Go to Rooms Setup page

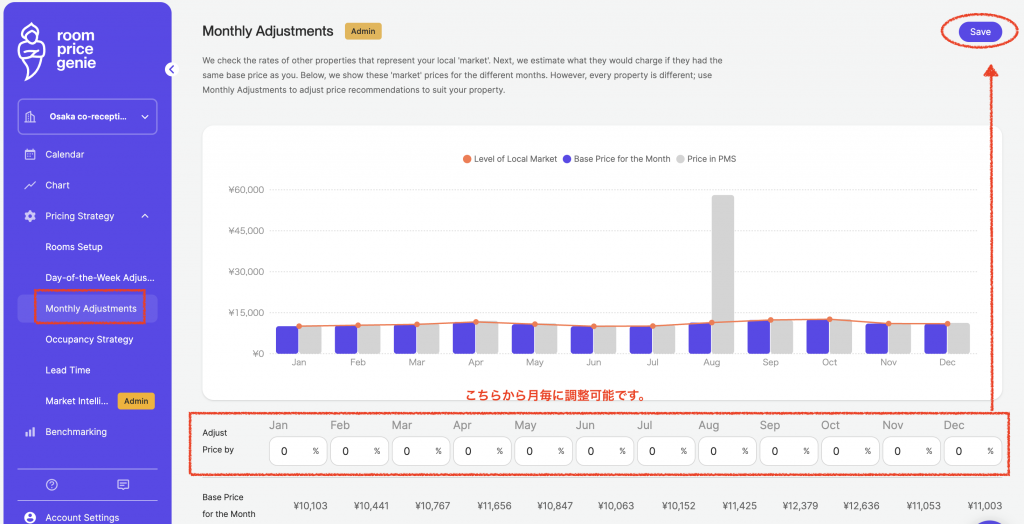pos(74,247)
